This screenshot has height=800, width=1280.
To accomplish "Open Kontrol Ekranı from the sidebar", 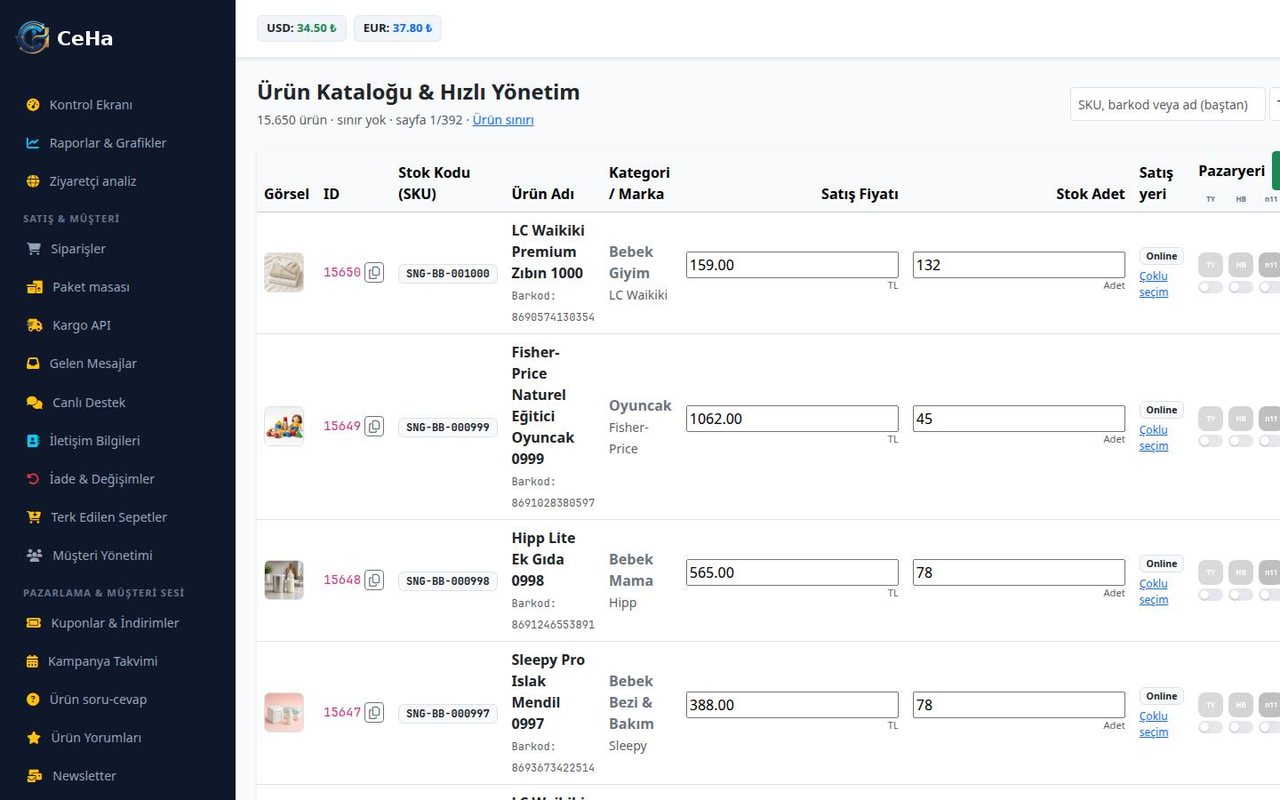I will [117, 105].
